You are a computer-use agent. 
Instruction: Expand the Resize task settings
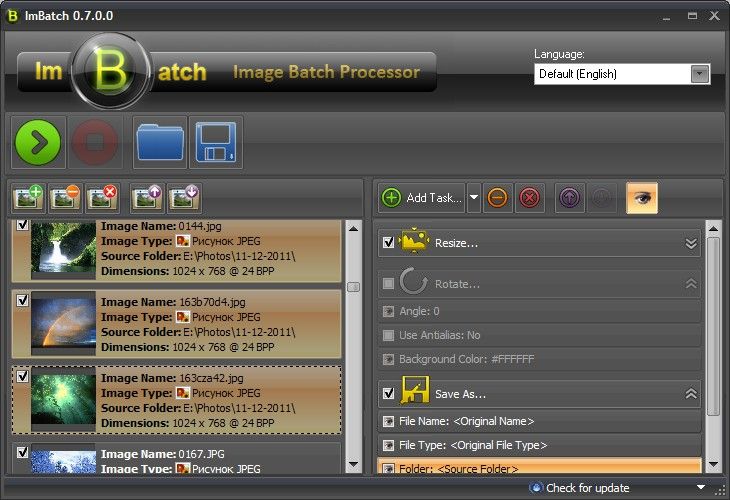(690, 243)
